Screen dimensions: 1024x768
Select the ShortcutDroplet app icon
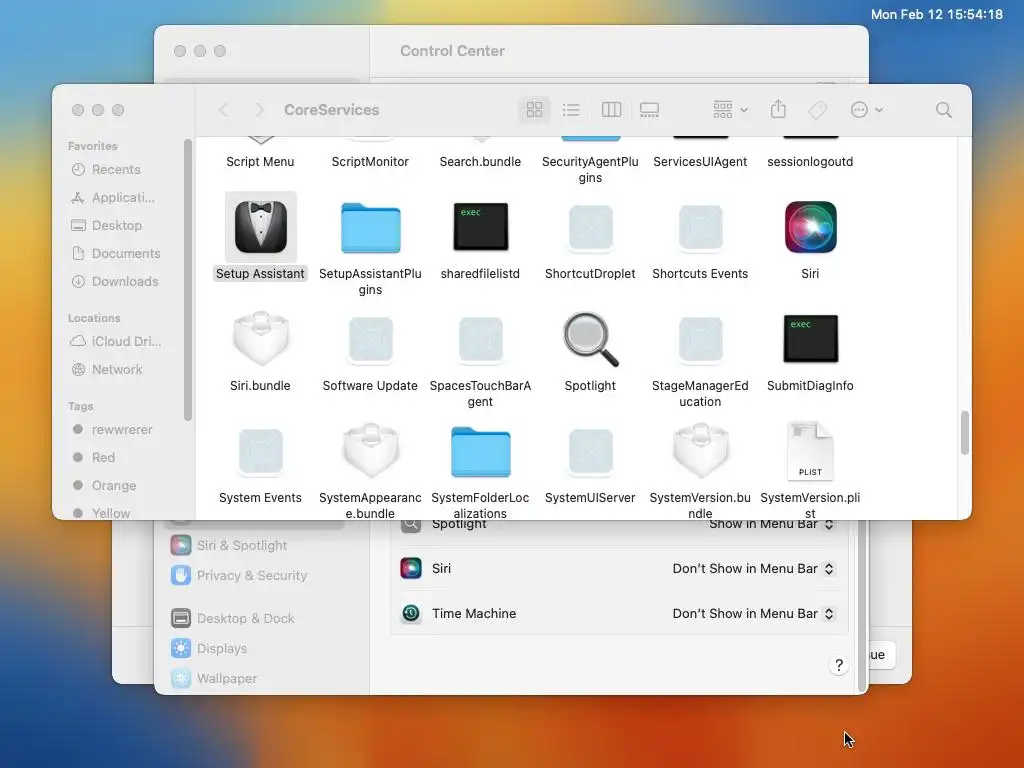pyautogui.click(x=590, y=228)
